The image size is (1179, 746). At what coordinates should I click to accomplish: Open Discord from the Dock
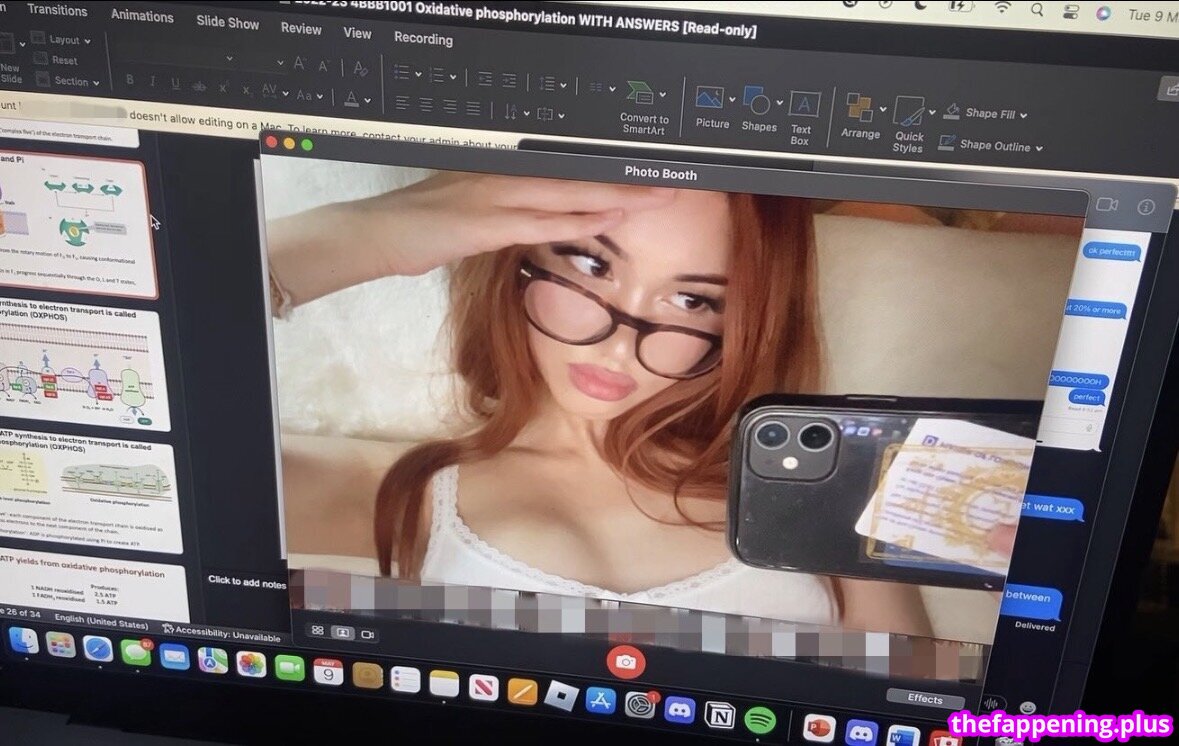pyautogui.click(x=679, y=710)
